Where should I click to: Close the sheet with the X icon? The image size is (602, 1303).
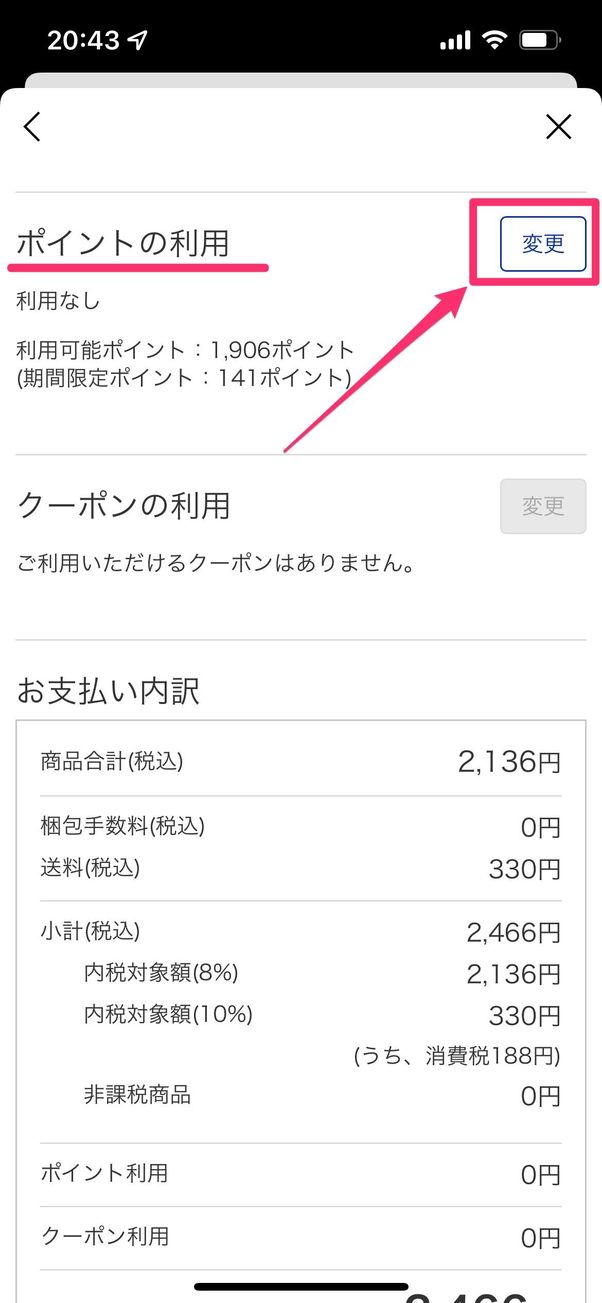(x=558, y=127)
